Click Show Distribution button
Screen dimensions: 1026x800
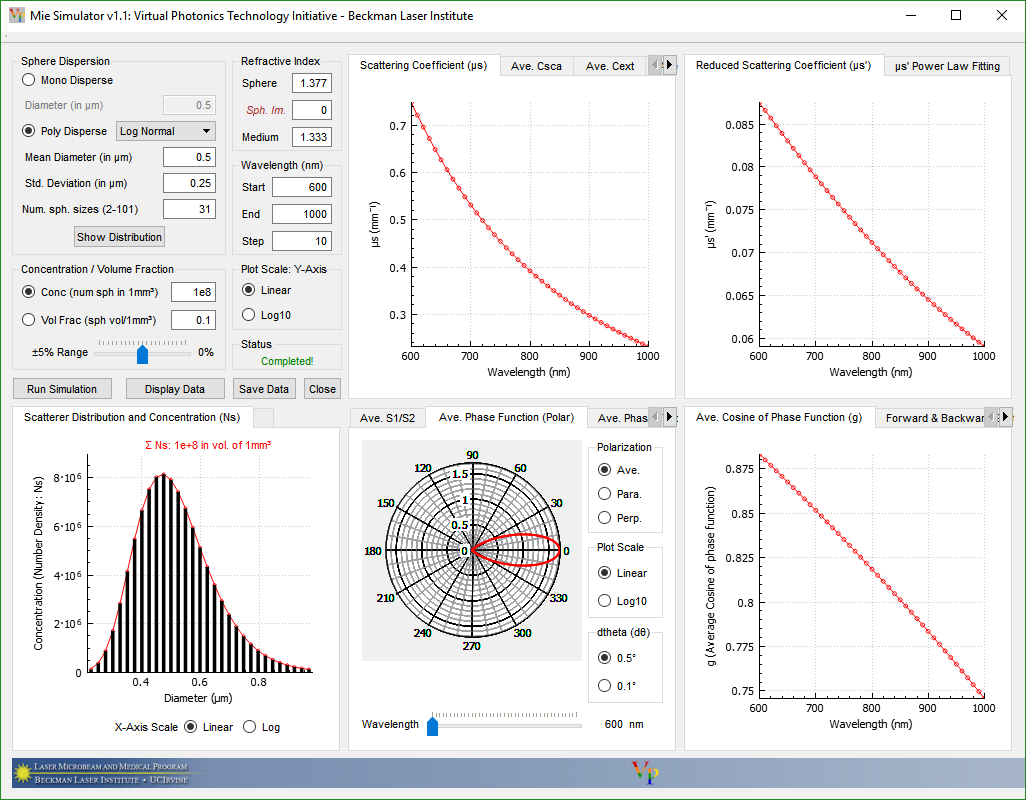[x=119, y=237]
